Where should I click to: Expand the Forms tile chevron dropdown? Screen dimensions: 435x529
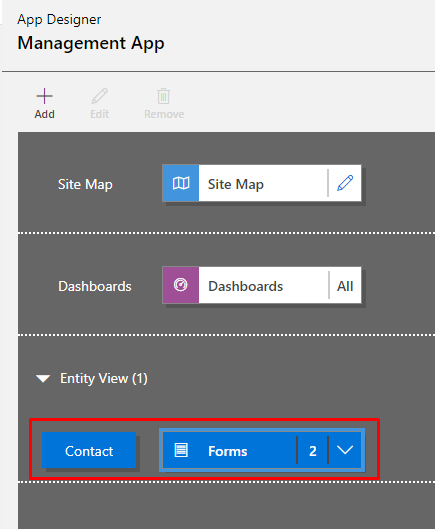tap(345, 450)
